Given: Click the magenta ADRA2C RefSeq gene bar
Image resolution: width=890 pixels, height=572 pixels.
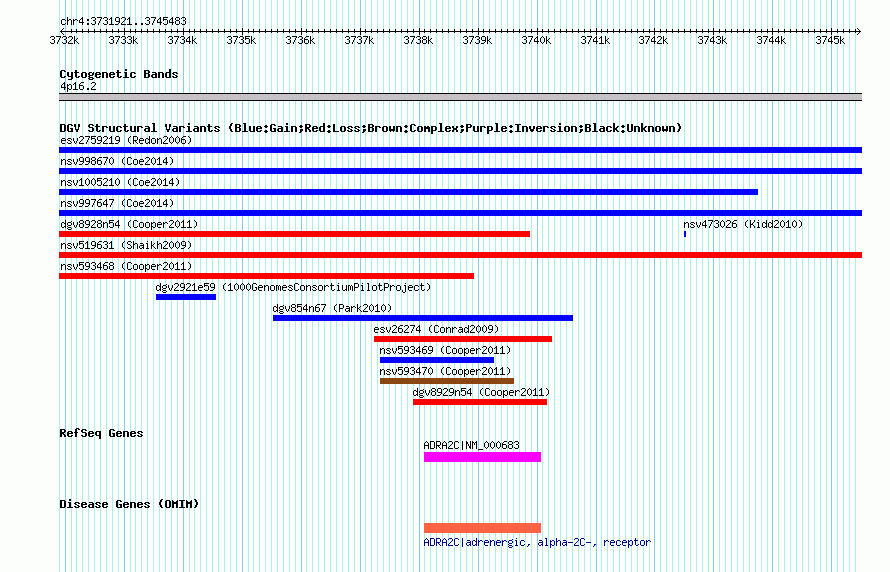Looking at the screenshot, I should [x=482, y=457].
